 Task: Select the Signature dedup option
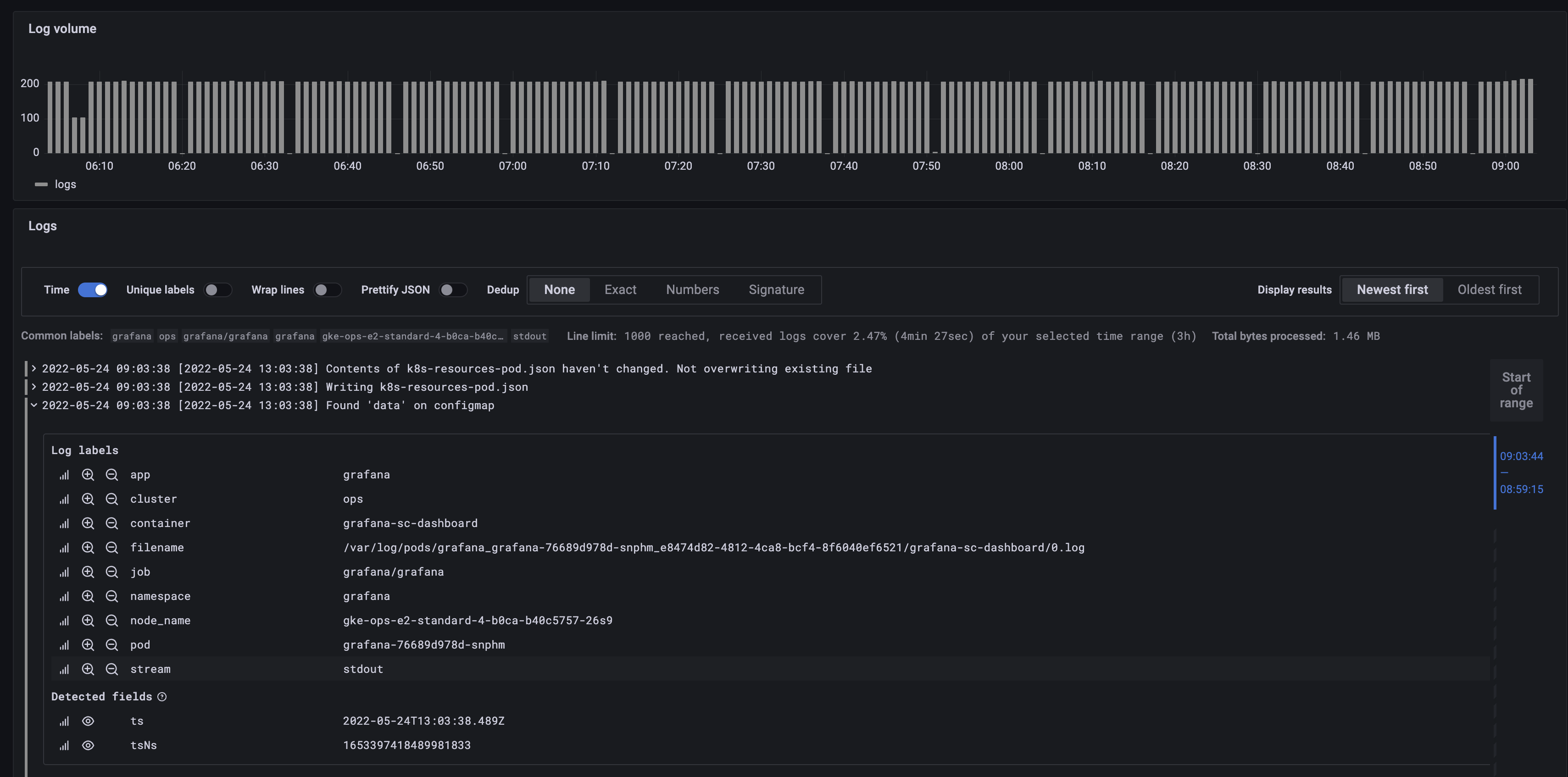click(776, 289)
